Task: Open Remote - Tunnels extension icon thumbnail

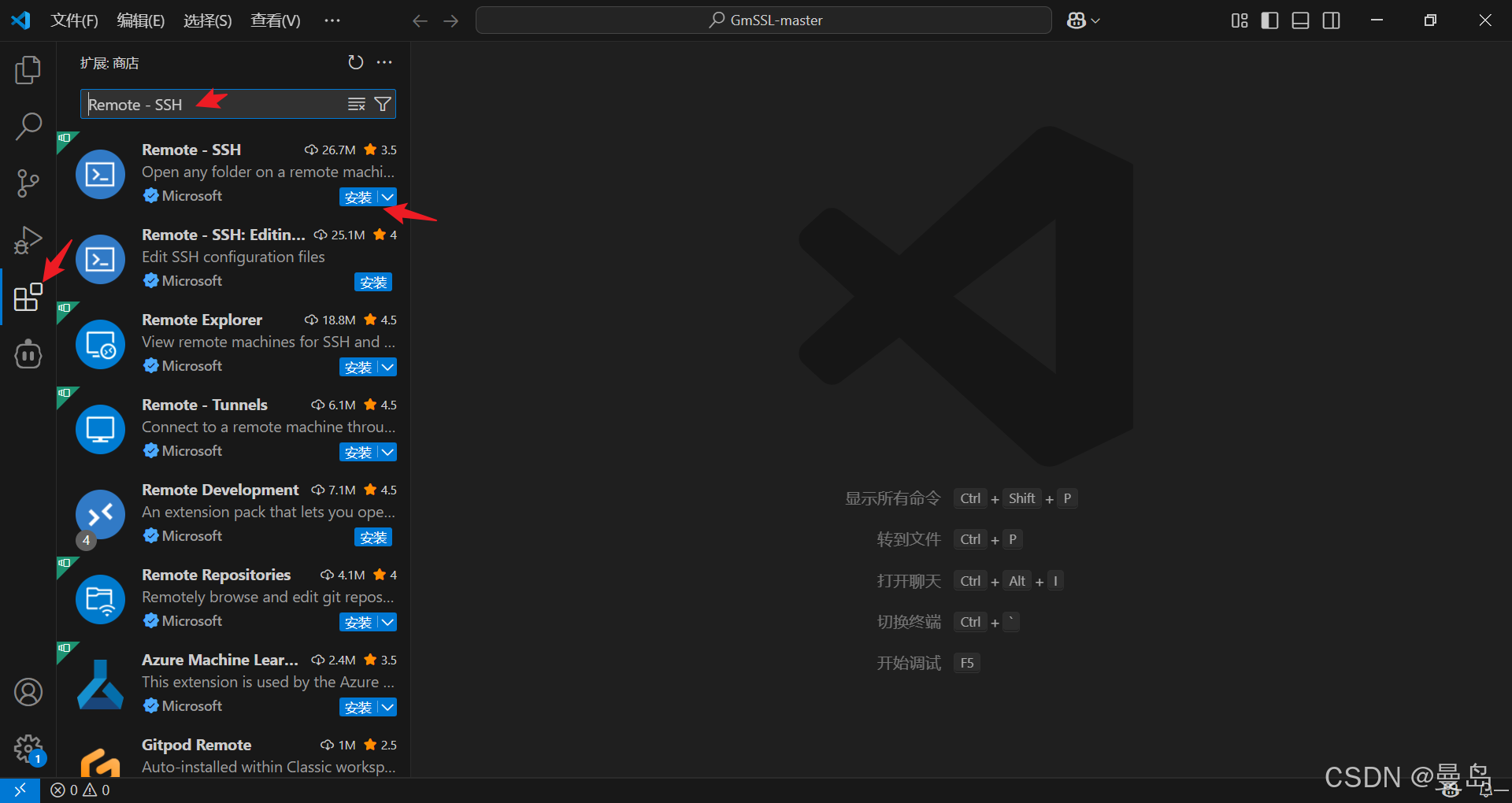Action: click(100, 429)
